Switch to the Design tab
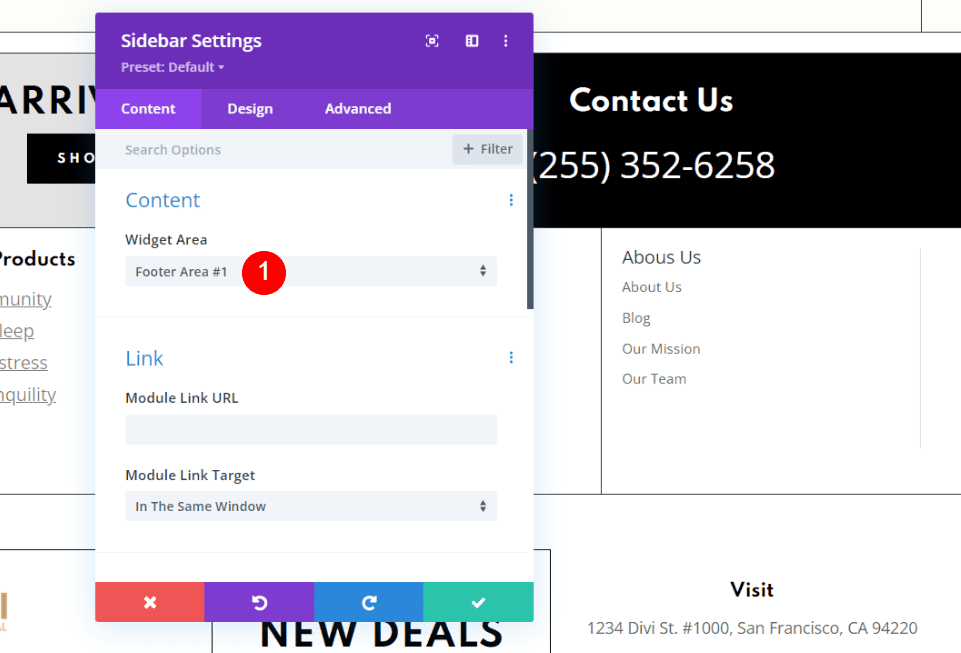Image resolution: width=961 pixels, height=653 pixels. 249,108
